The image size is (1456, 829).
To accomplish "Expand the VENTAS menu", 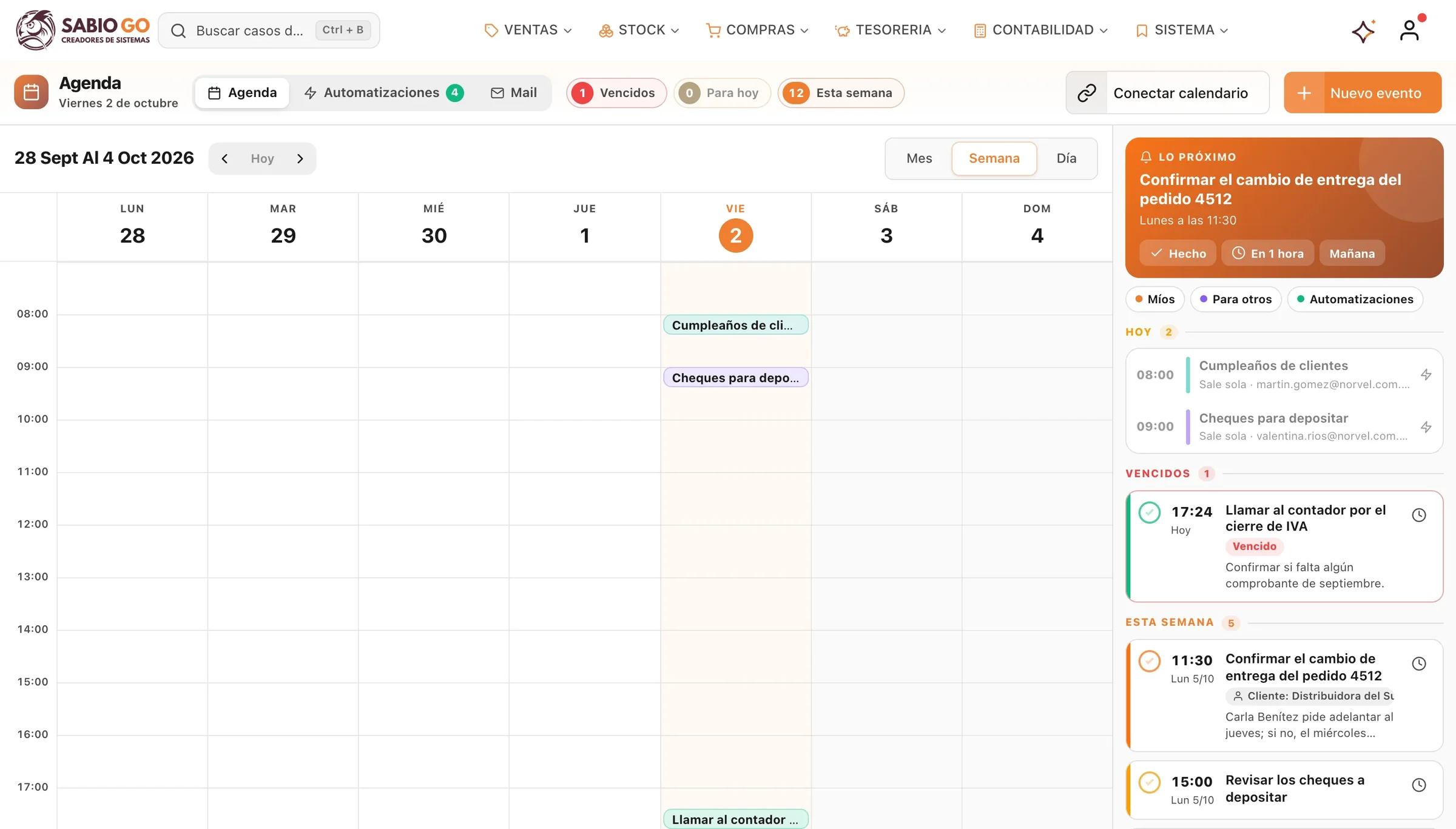I will [x=528, y=30].
